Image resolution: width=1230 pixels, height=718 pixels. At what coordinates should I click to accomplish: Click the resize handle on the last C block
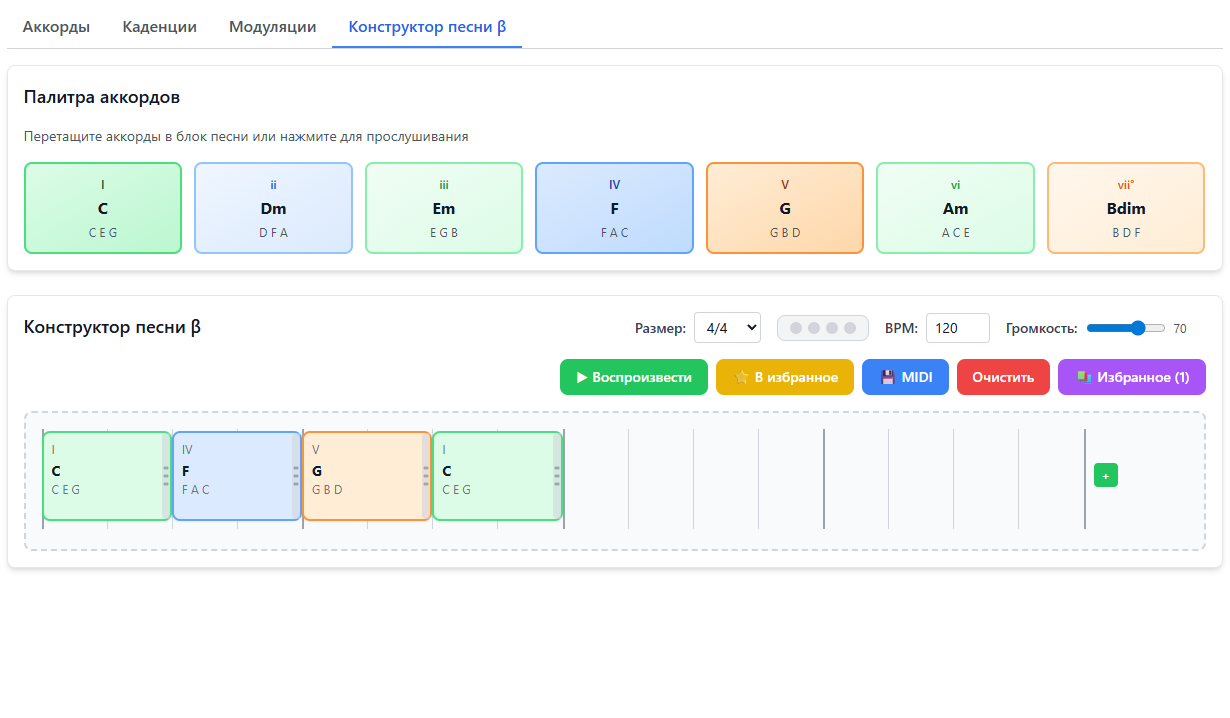557,476
